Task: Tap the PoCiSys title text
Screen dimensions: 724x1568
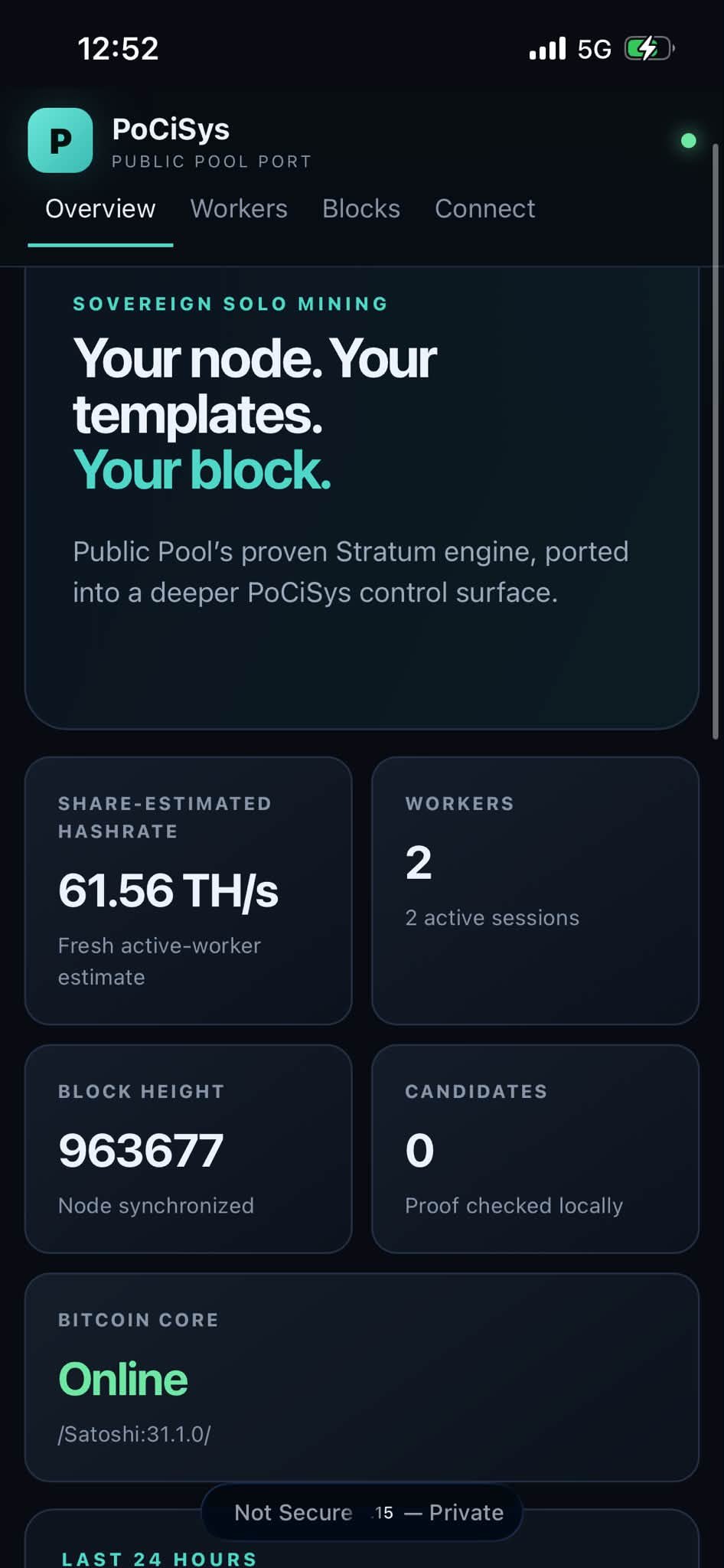Action: [171, 129]
